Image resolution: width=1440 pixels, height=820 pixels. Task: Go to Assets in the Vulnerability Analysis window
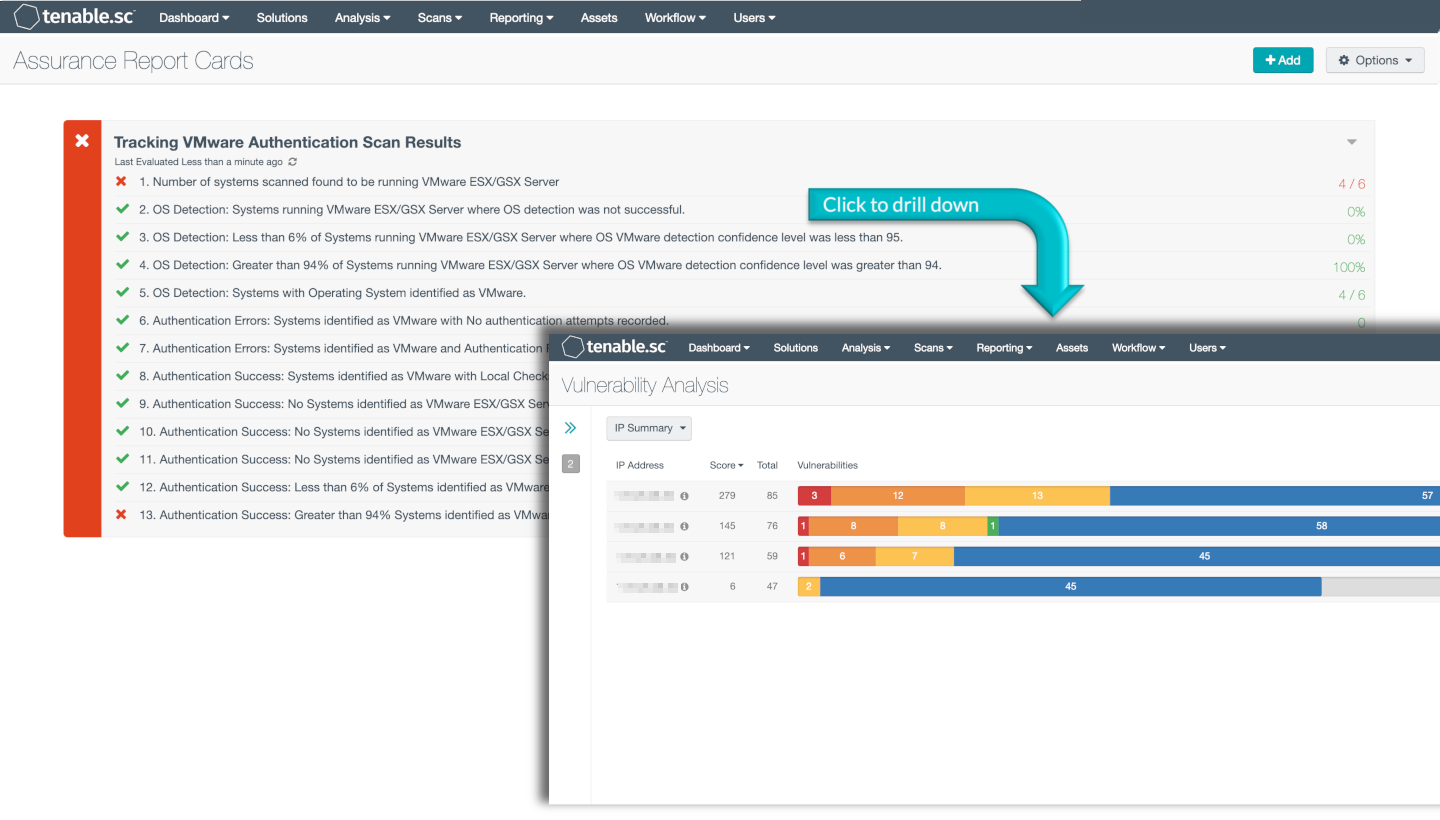pos(1072,348)
